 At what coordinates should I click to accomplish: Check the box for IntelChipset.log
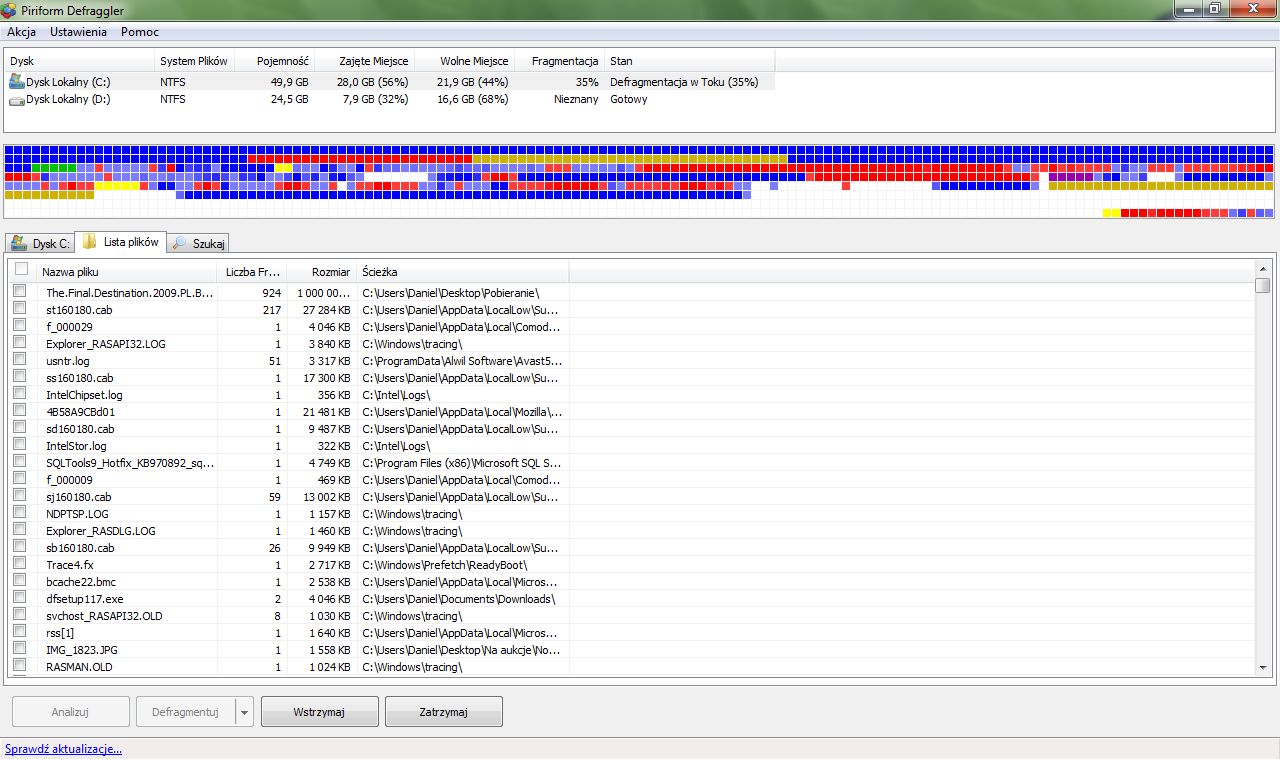19,393
